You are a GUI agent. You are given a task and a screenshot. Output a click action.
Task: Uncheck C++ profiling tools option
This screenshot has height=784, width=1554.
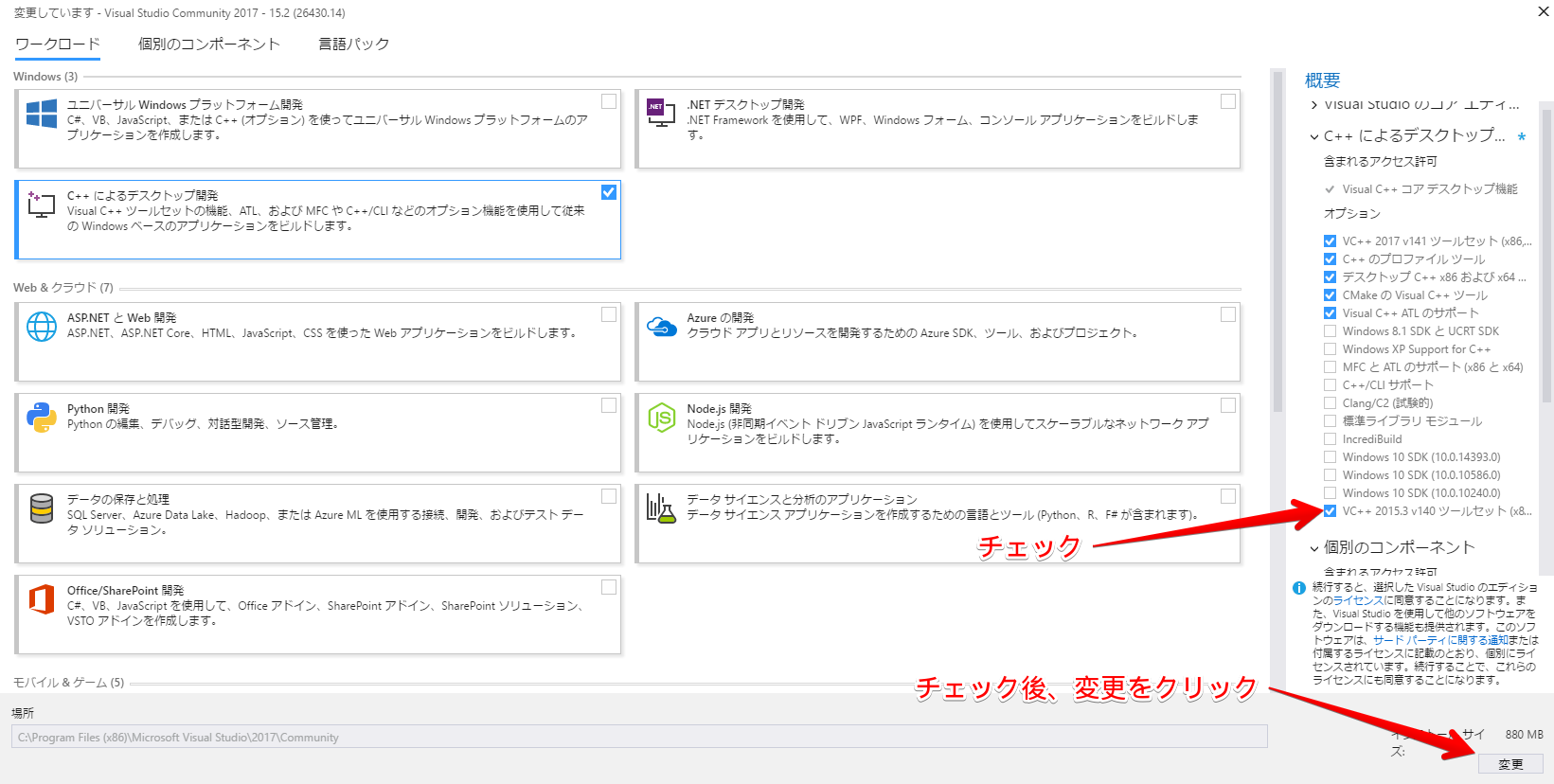point(1330,259)
